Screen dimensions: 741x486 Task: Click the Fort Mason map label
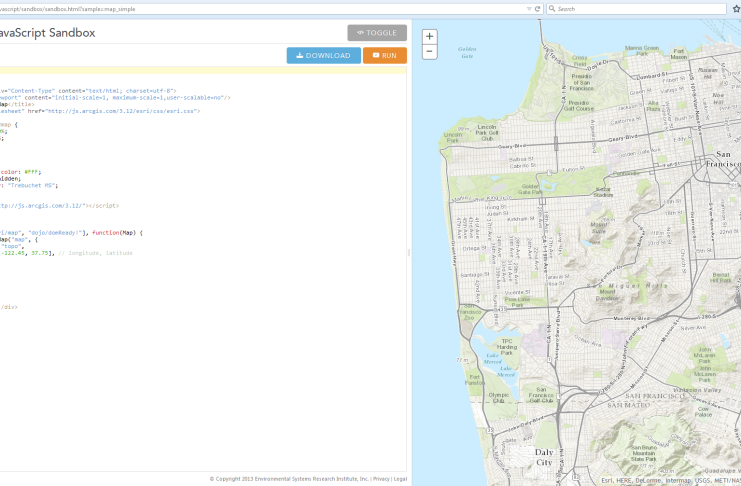pyautogui.click(x=679, y=54)
